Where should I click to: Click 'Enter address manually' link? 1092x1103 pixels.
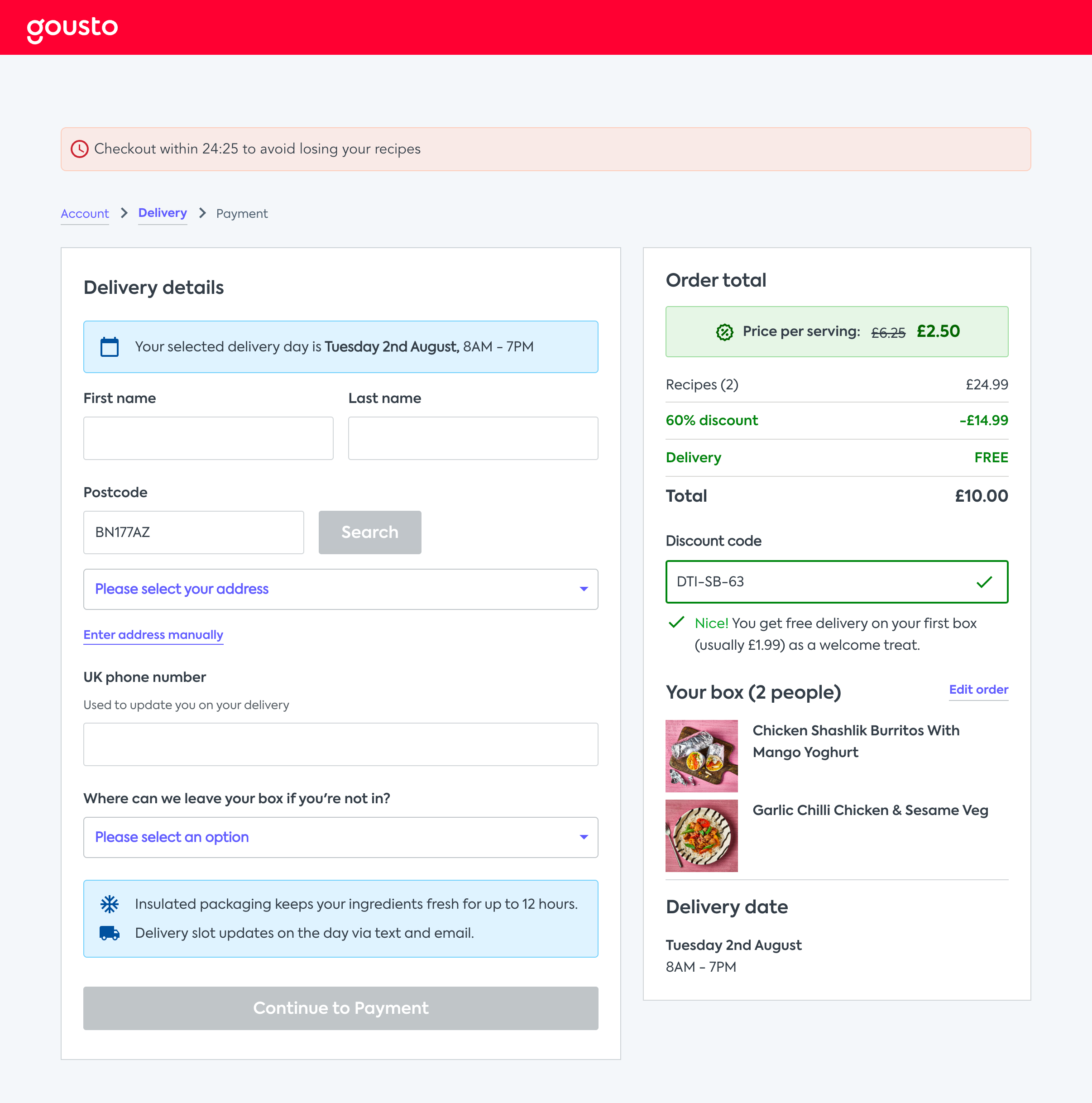[x=153, y=635]
